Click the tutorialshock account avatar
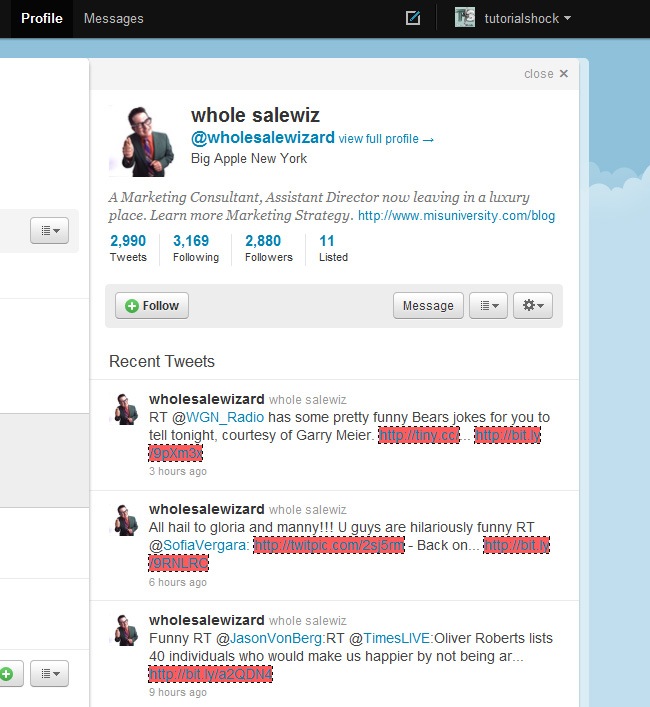This screenshot has width=650, height=707. tap(465, 18)
